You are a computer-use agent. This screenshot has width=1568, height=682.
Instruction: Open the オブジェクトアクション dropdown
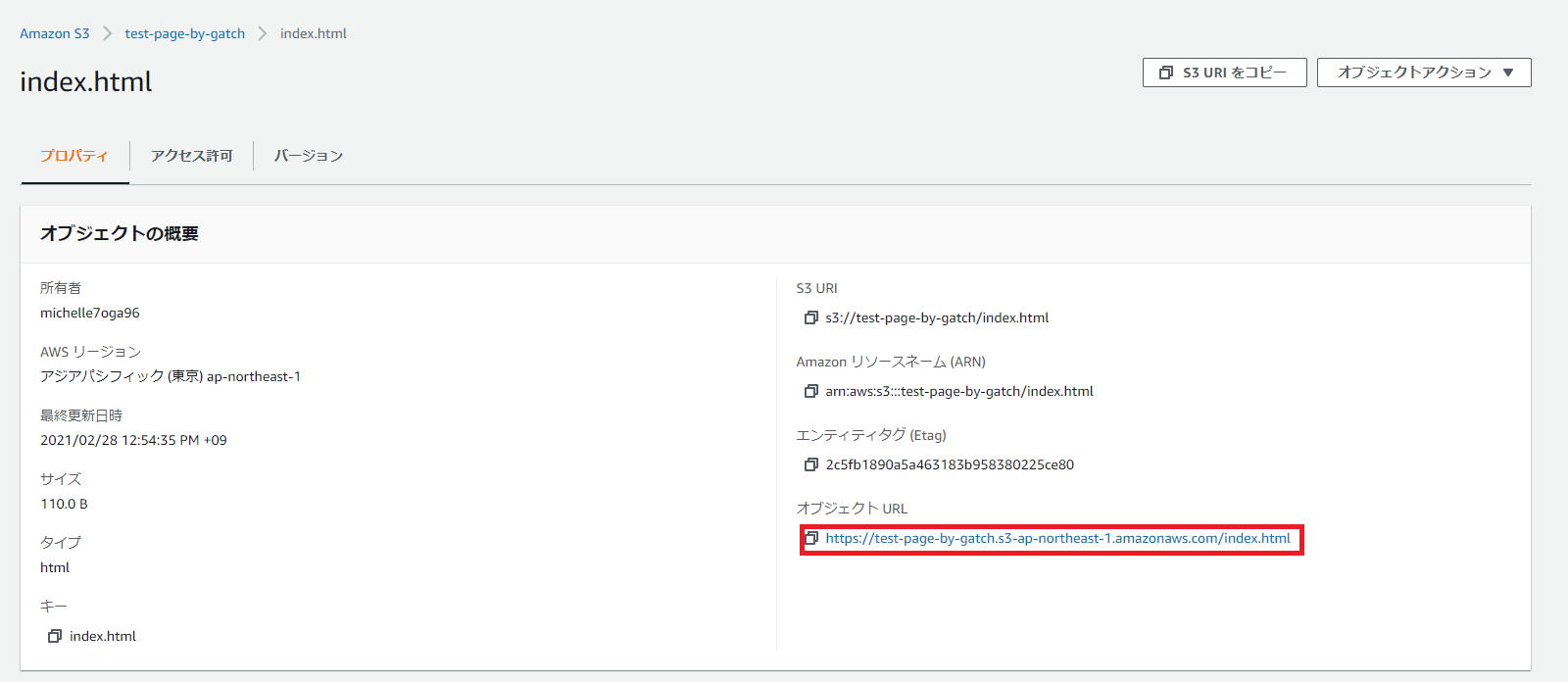[x=1424, y=73]
